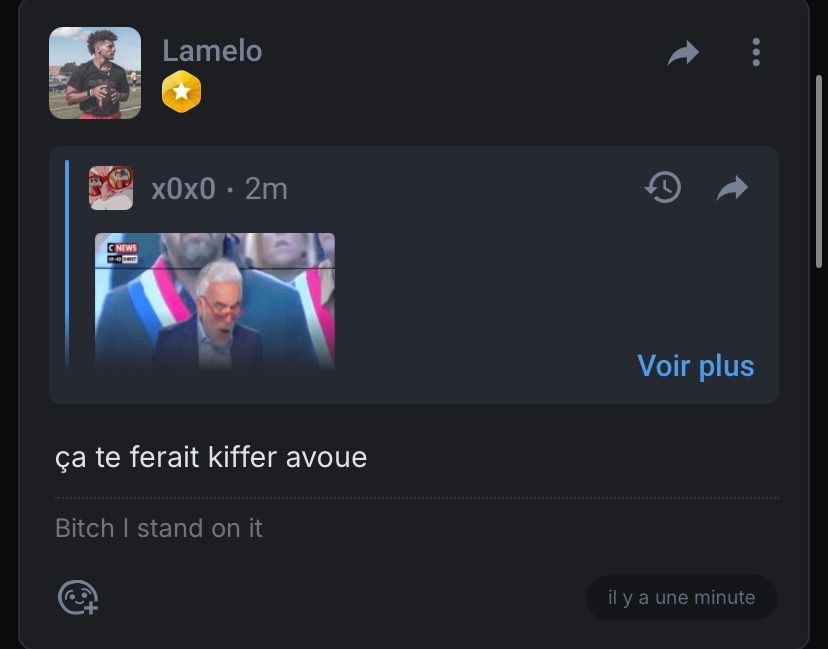Click the "il y a une minute" timestamp

pyautogui.click(x=681, y=598)
